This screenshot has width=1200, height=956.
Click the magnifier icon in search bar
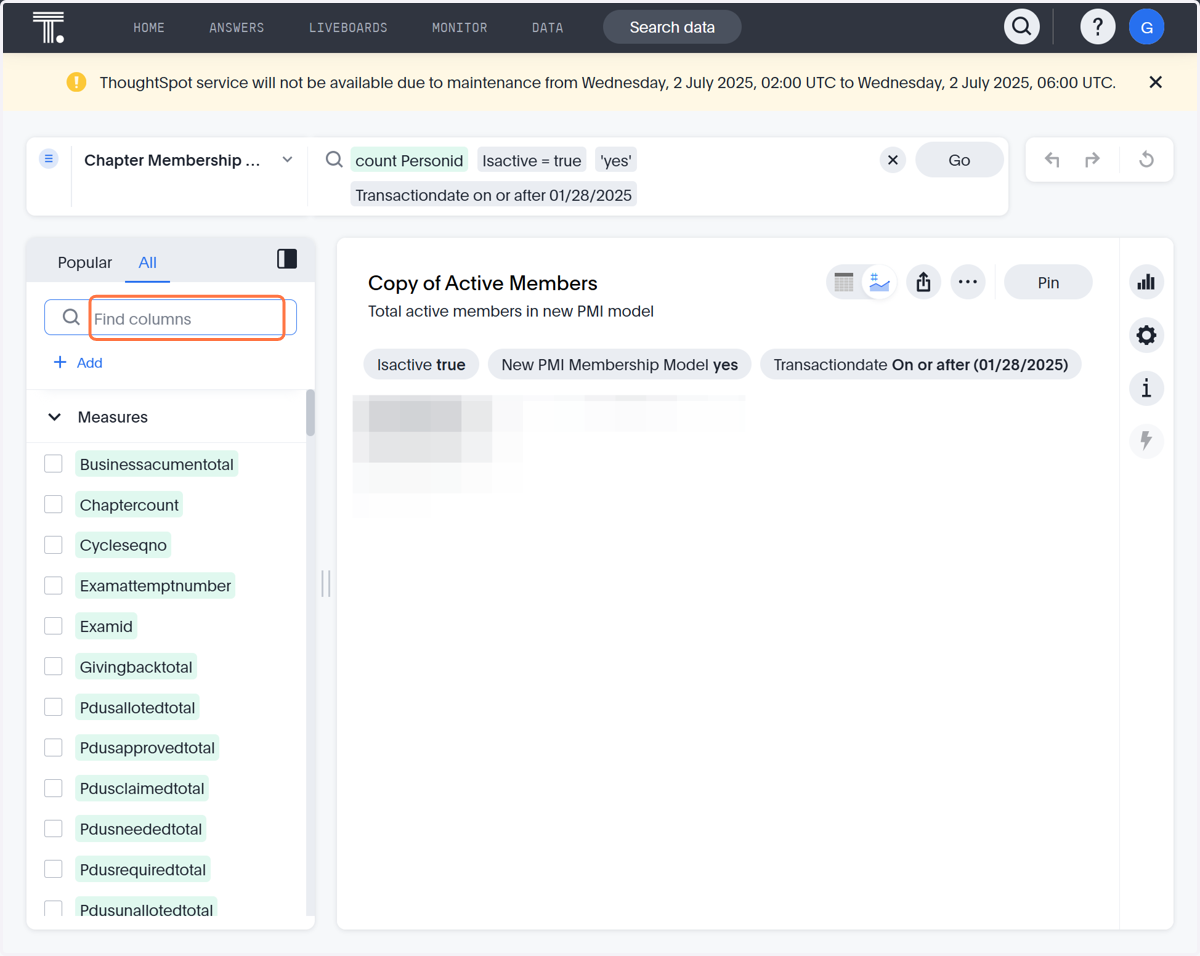(334, 160)
